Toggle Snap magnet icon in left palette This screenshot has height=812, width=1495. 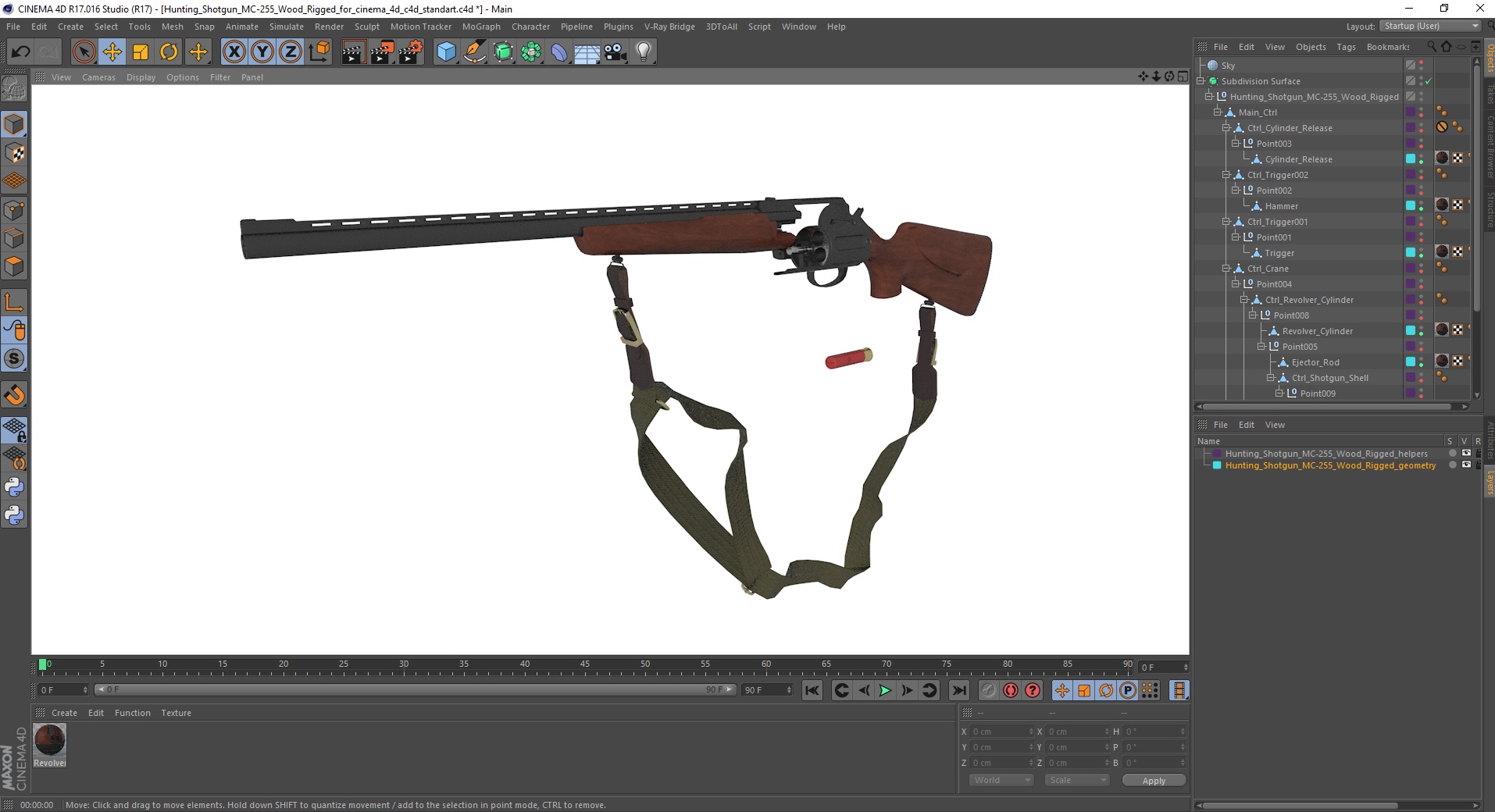pos(14,395)
